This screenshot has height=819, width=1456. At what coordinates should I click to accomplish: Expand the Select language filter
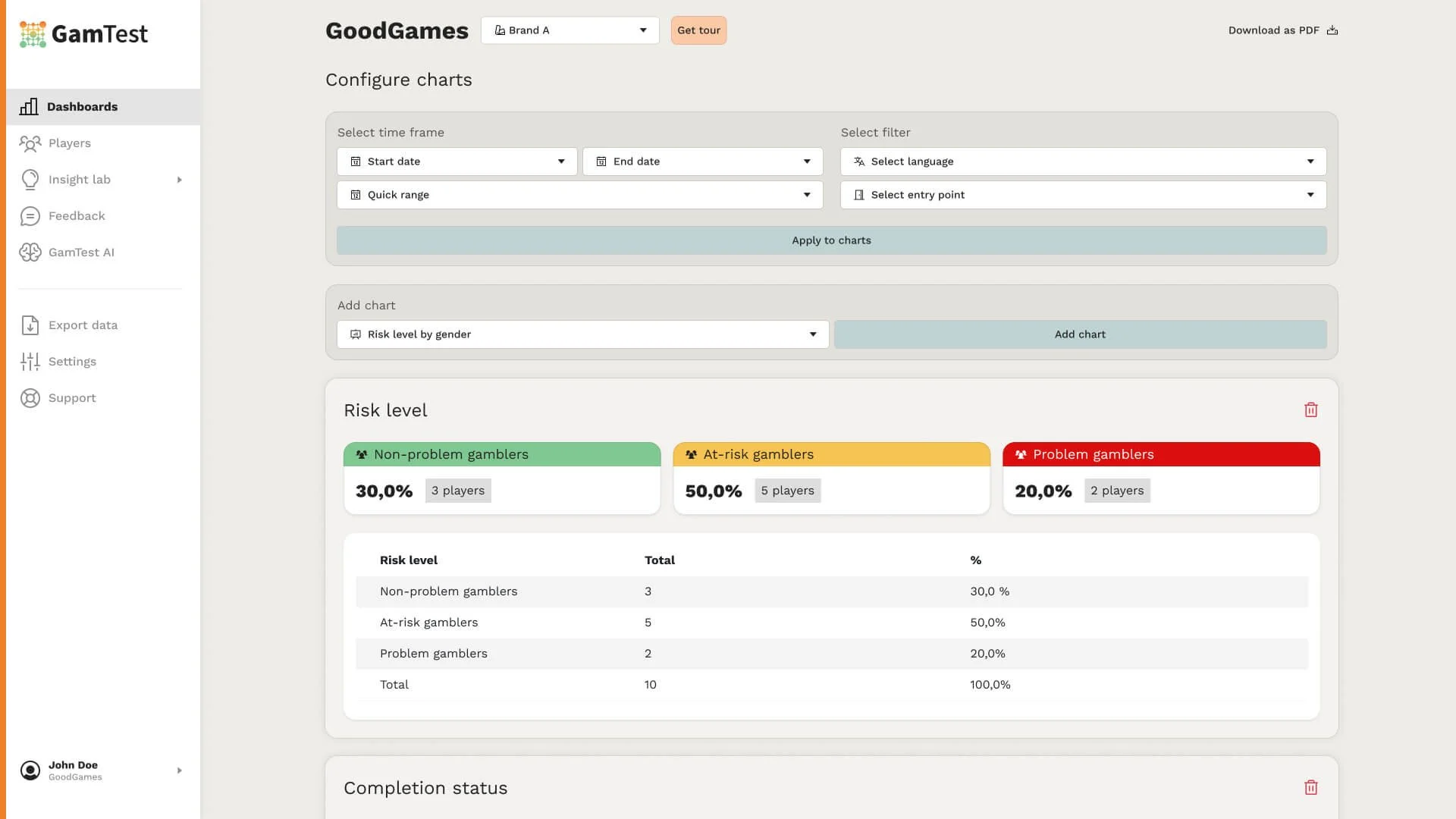(x=1083, y=162)
